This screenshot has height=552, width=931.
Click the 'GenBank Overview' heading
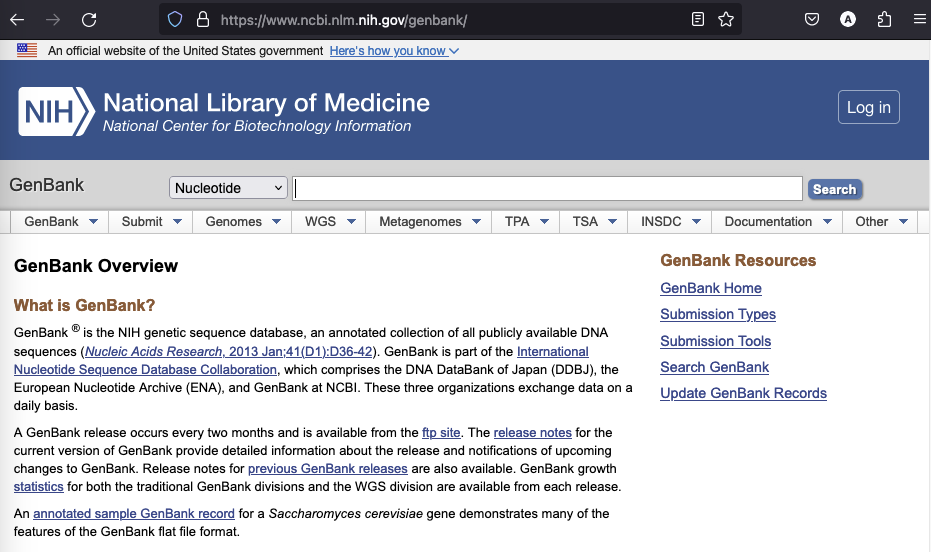click(x=96, y=266)
